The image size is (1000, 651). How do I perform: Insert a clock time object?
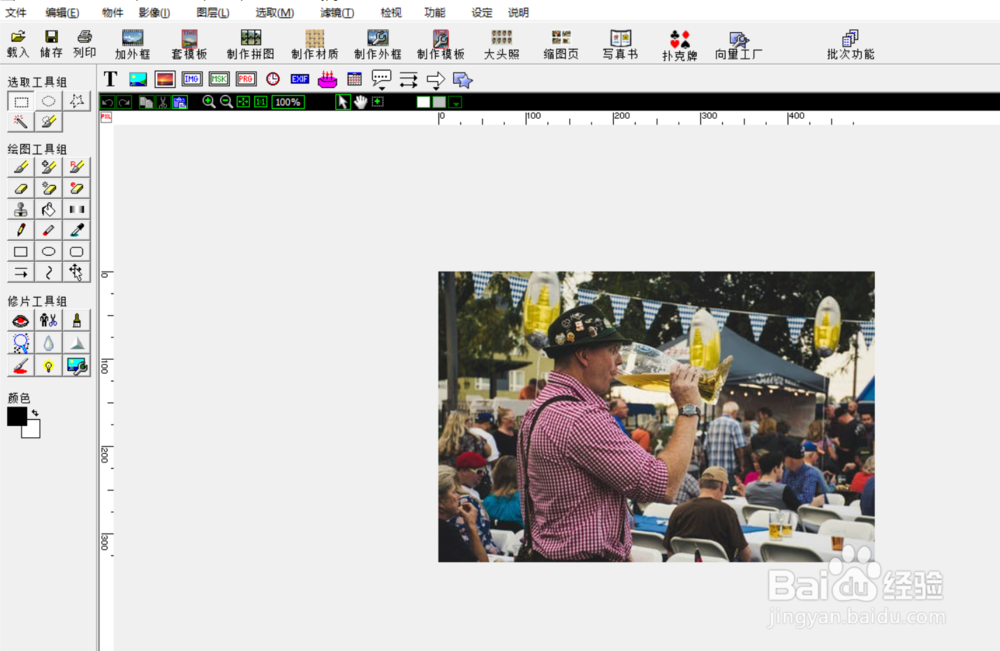click(273, 79)
